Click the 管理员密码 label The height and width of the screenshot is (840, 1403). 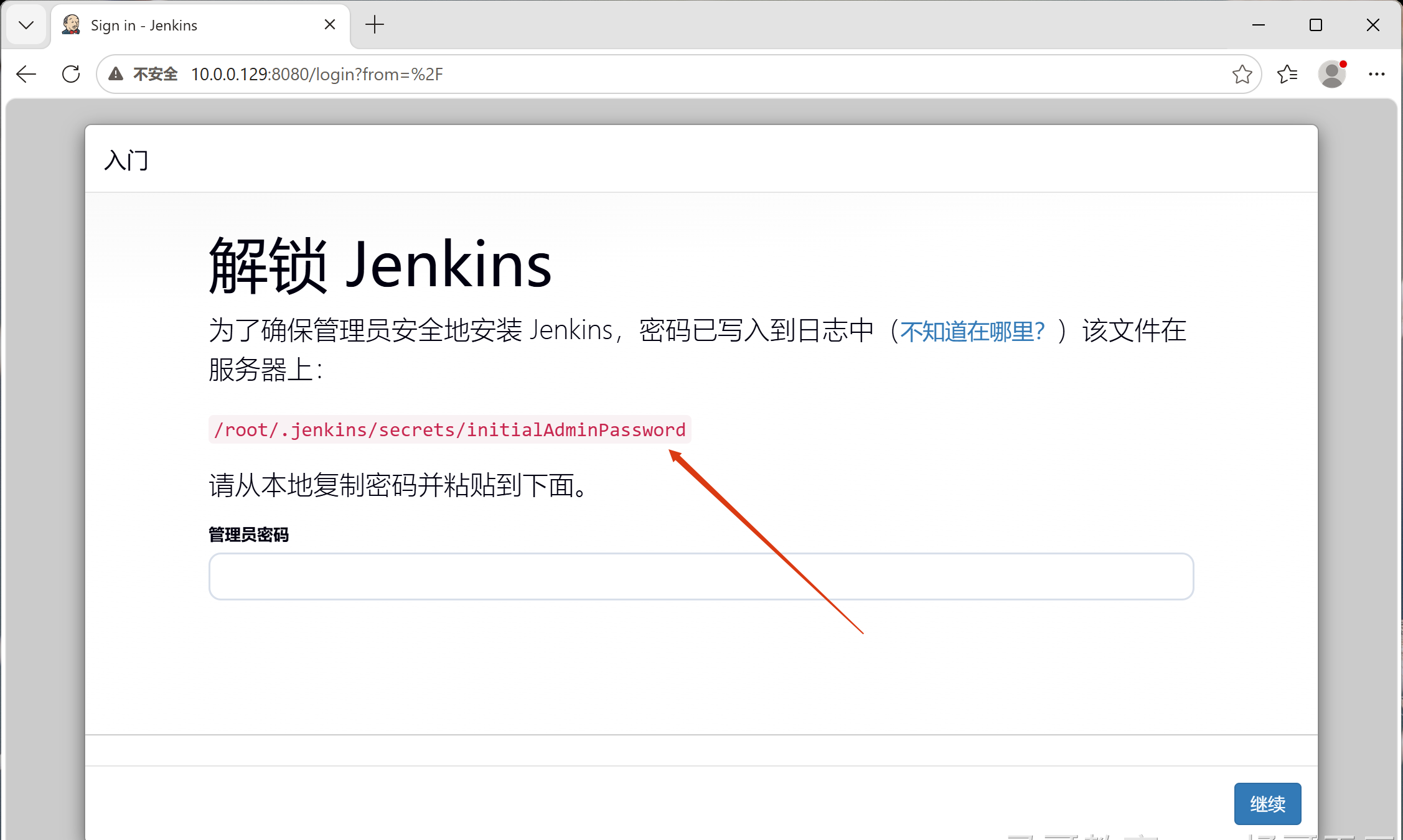click(x=248, y=534)
